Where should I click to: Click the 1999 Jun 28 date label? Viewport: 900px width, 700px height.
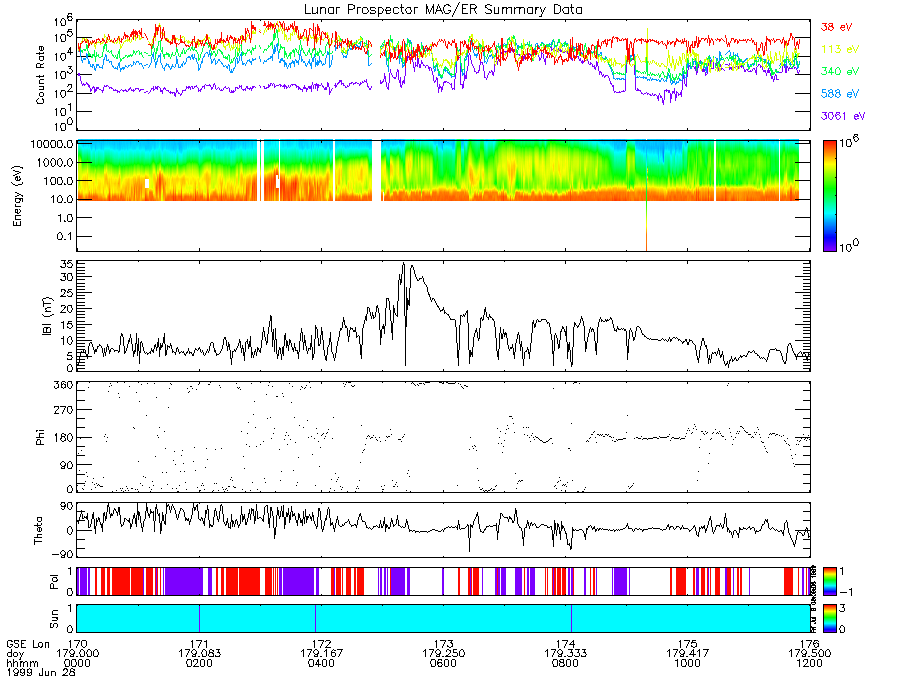pyautogui.click(x=41, y=672)
